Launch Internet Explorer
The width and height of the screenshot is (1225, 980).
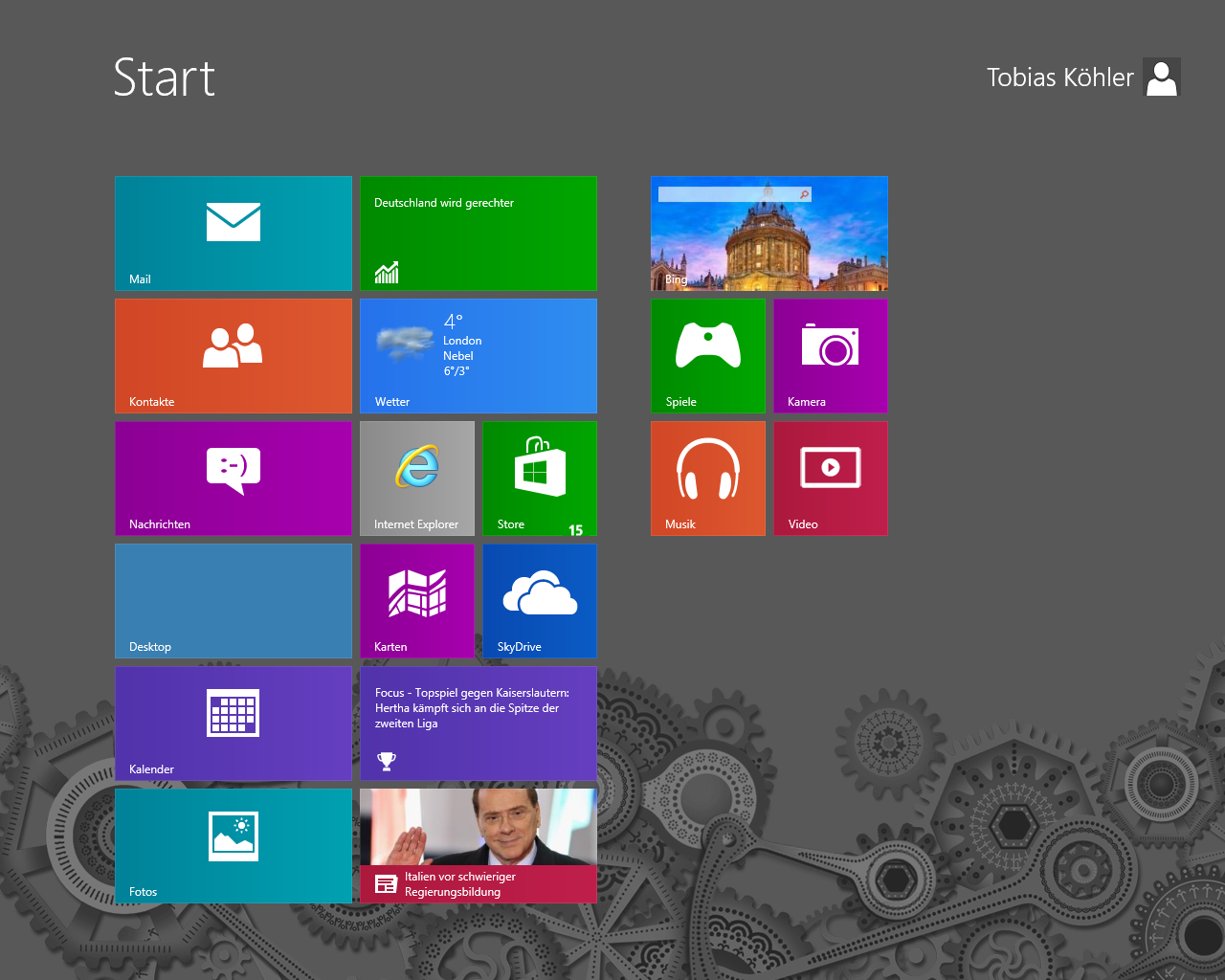point(417,479)
